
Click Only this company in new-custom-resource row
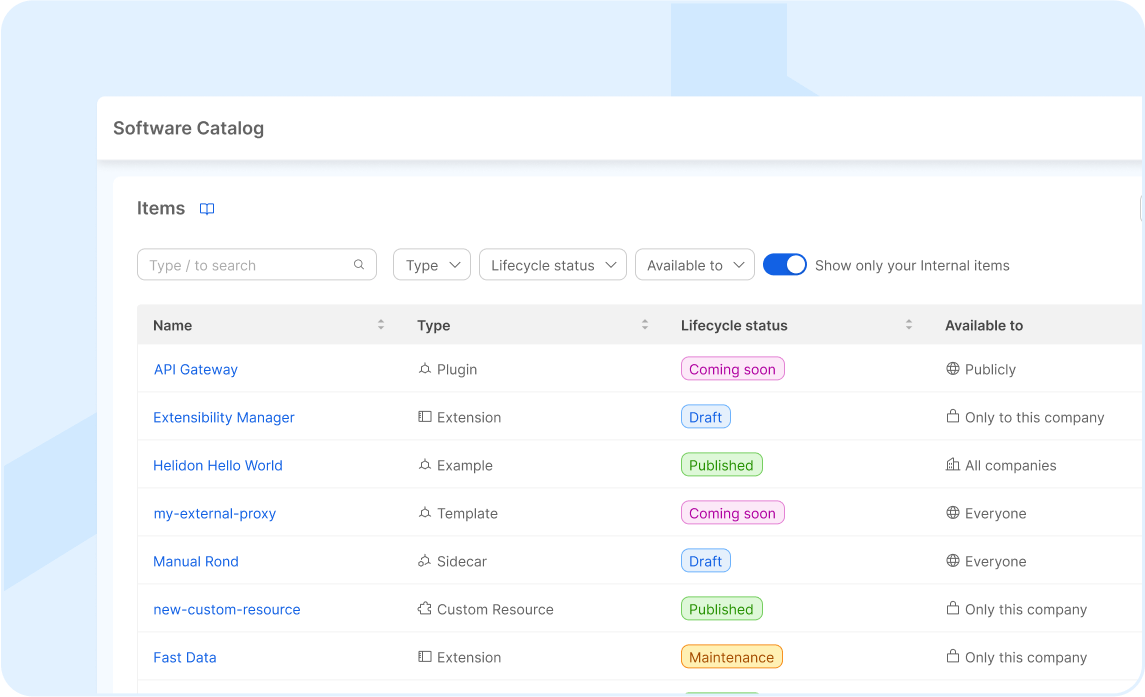pos(1026,609)
